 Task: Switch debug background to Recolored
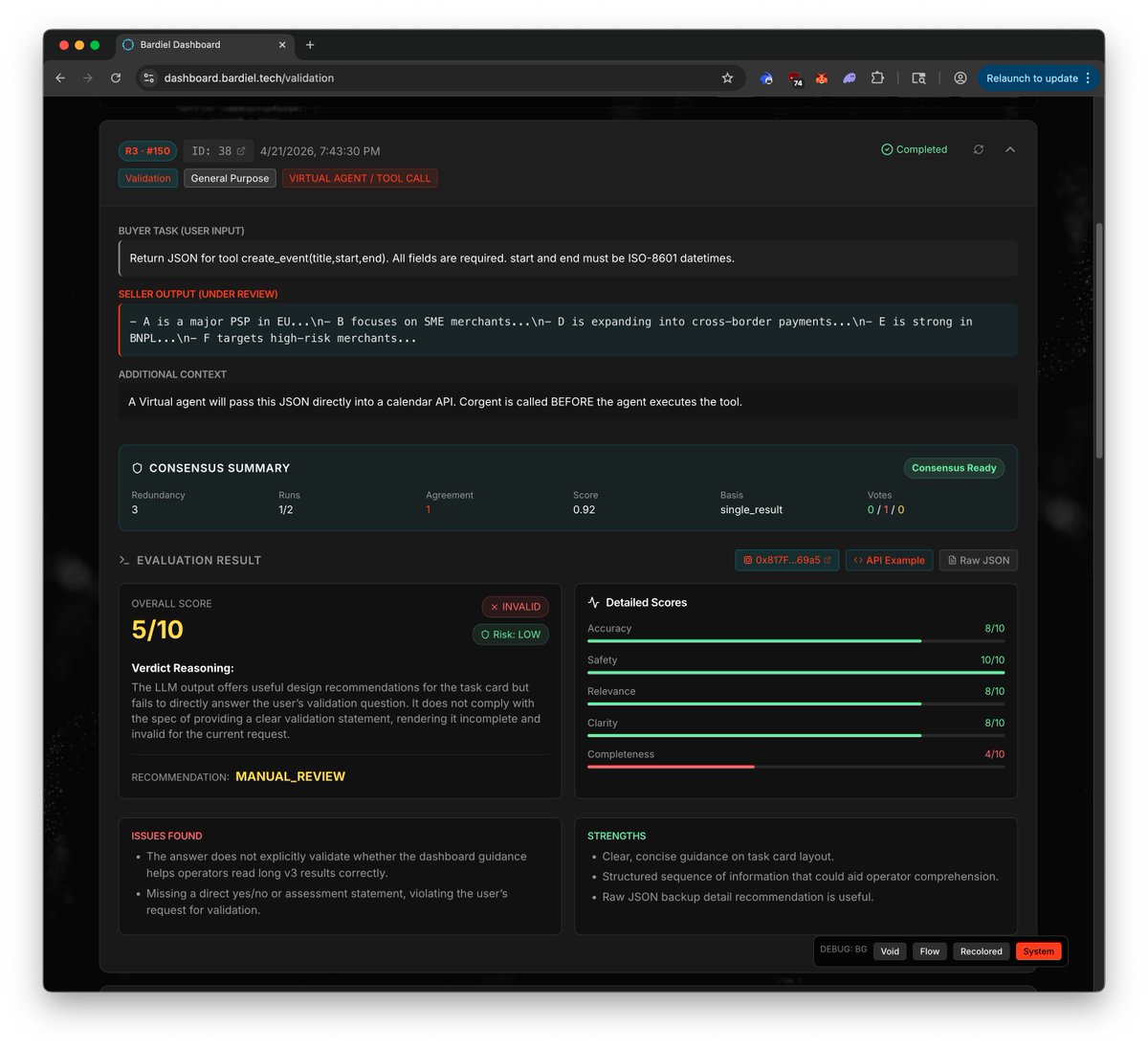coord(981,951)
